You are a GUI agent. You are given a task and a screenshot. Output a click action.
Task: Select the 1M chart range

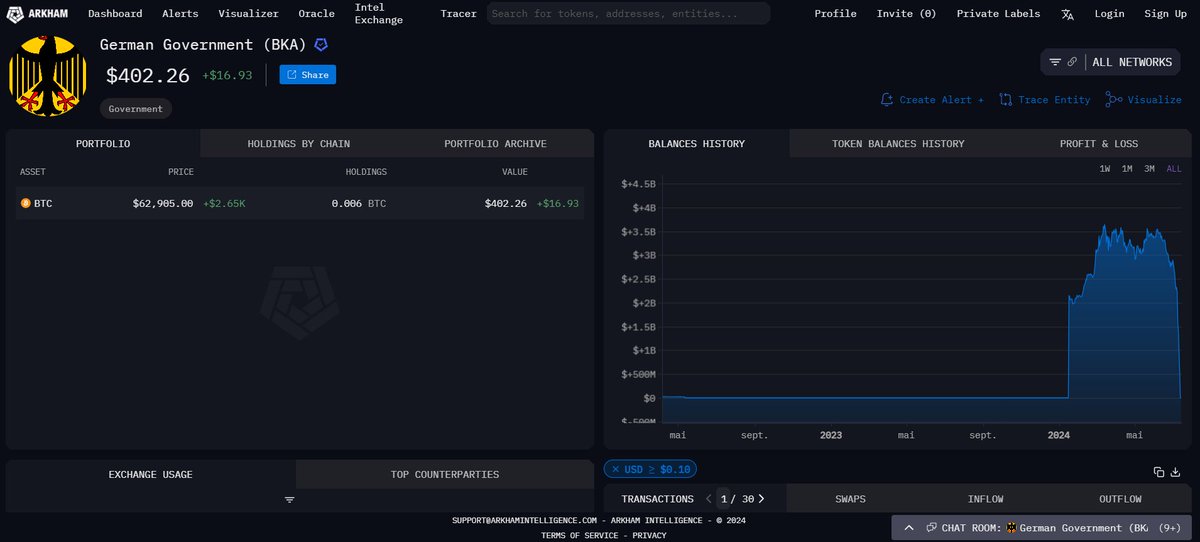pyautogui.click(x=1127, y=169)
